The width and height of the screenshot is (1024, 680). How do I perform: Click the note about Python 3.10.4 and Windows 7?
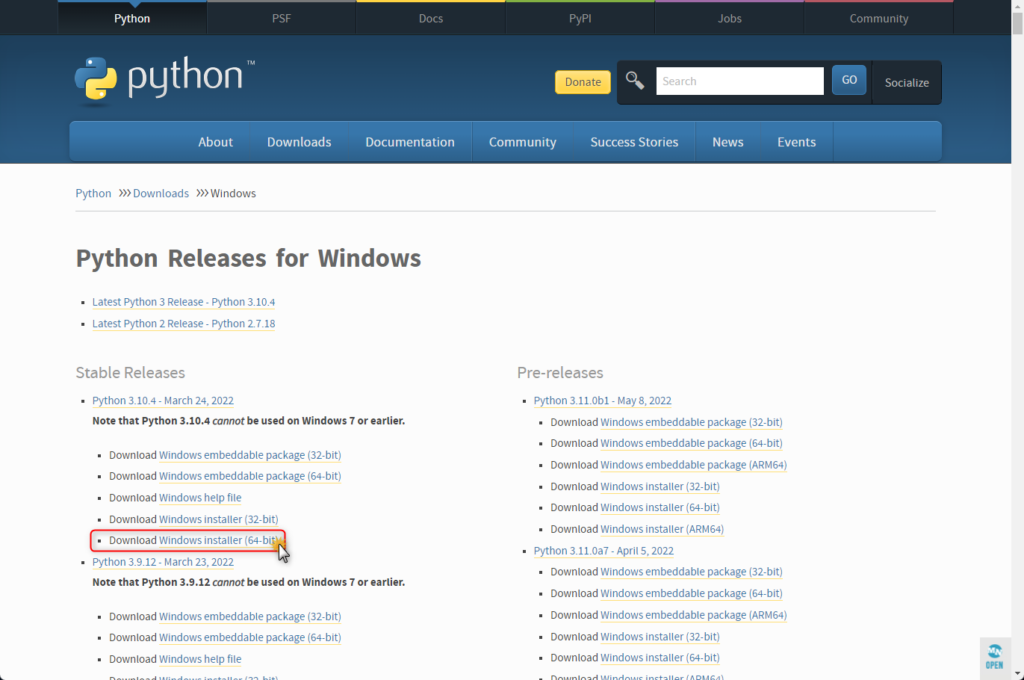coord(248,421)
